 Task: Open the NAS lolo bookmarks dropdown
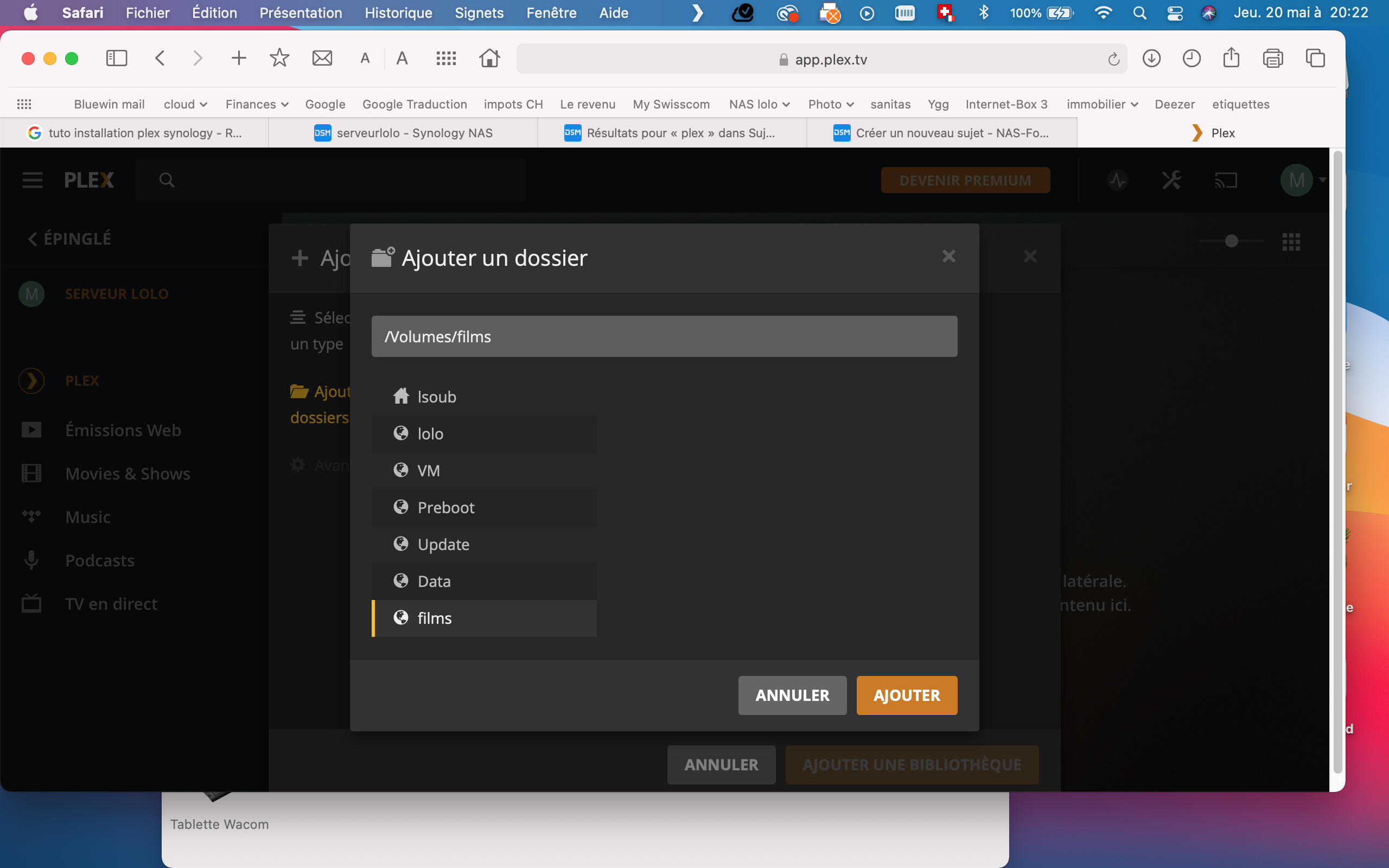[x=760, y=105]
